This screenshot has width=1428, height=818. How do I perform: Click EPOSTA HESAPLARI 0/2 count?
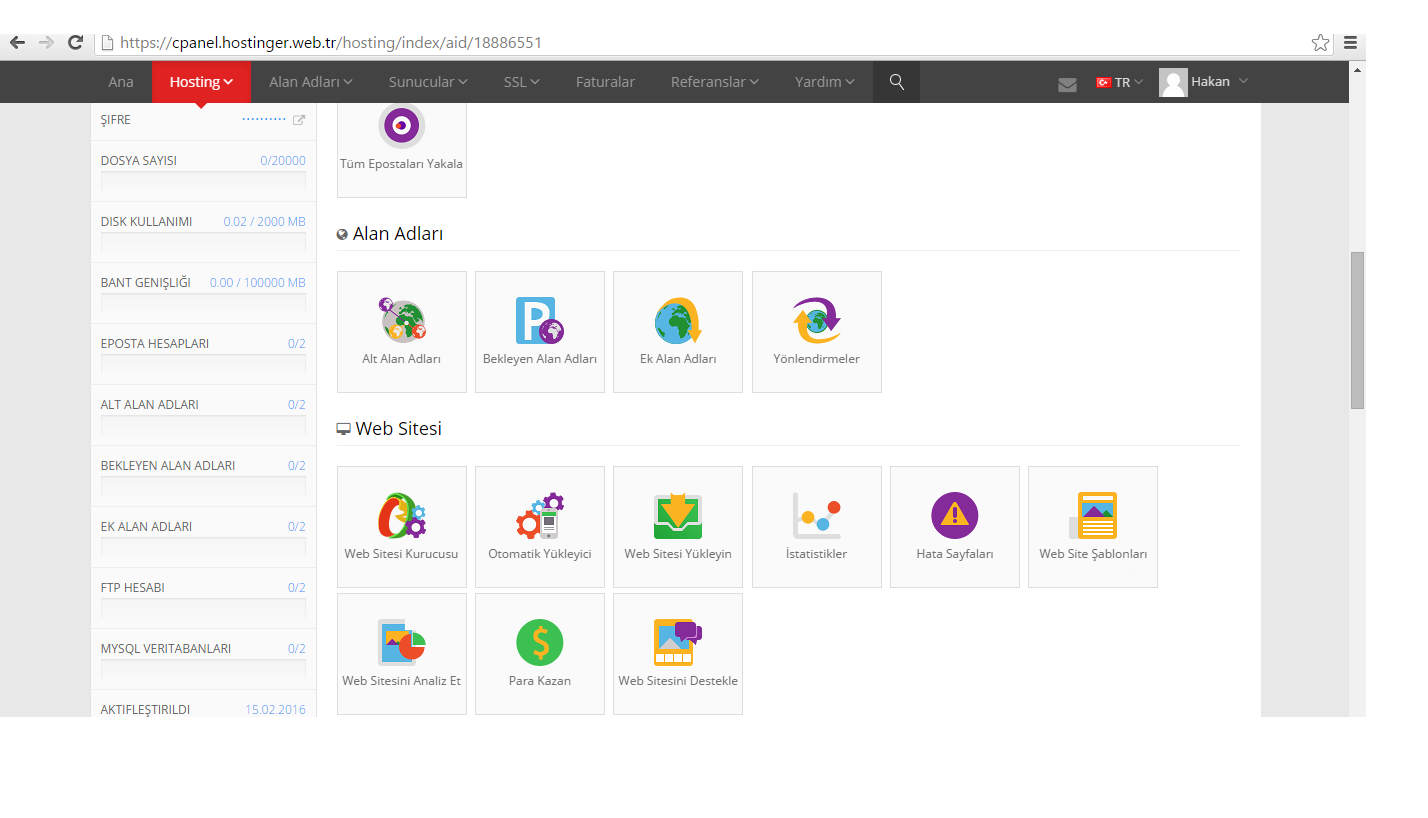[x=297, y=343]
